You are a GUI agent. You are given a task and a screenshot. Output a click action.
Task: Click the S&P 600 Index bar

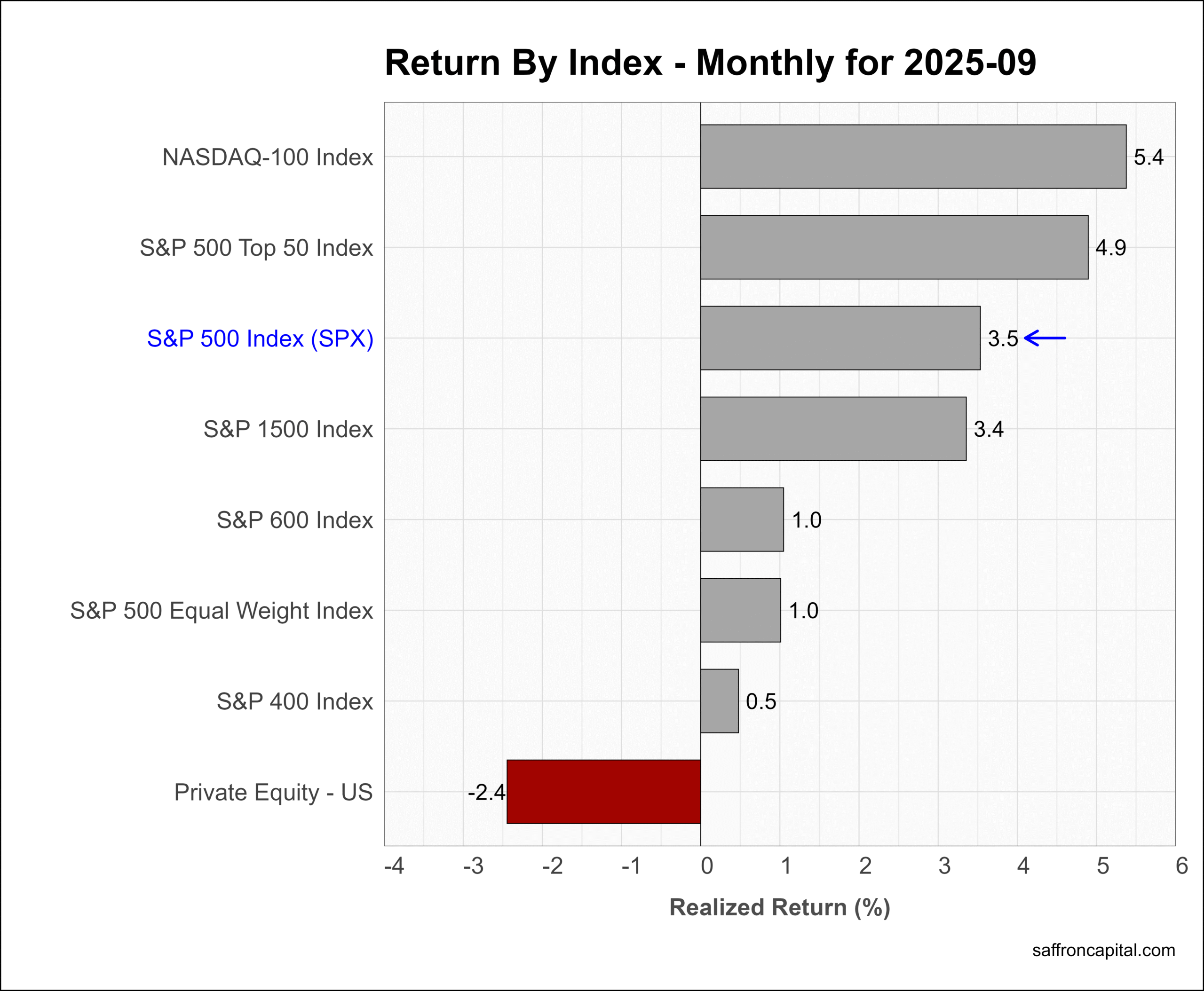(x=741, y=519)
